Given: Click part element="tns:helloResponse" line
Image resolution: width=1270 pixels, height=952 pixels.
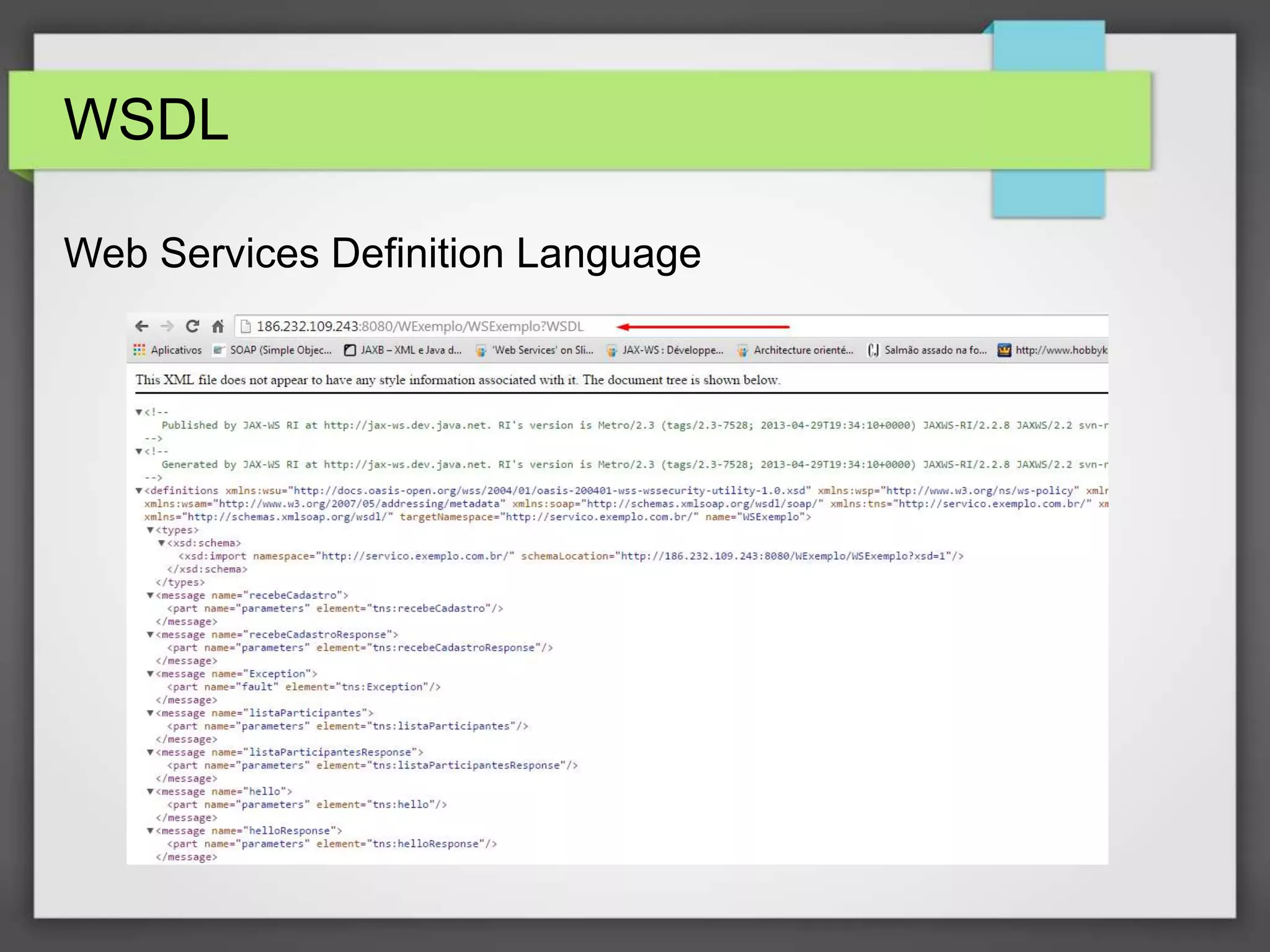Looking at the screenshot, I should click(x=332, y=844).
